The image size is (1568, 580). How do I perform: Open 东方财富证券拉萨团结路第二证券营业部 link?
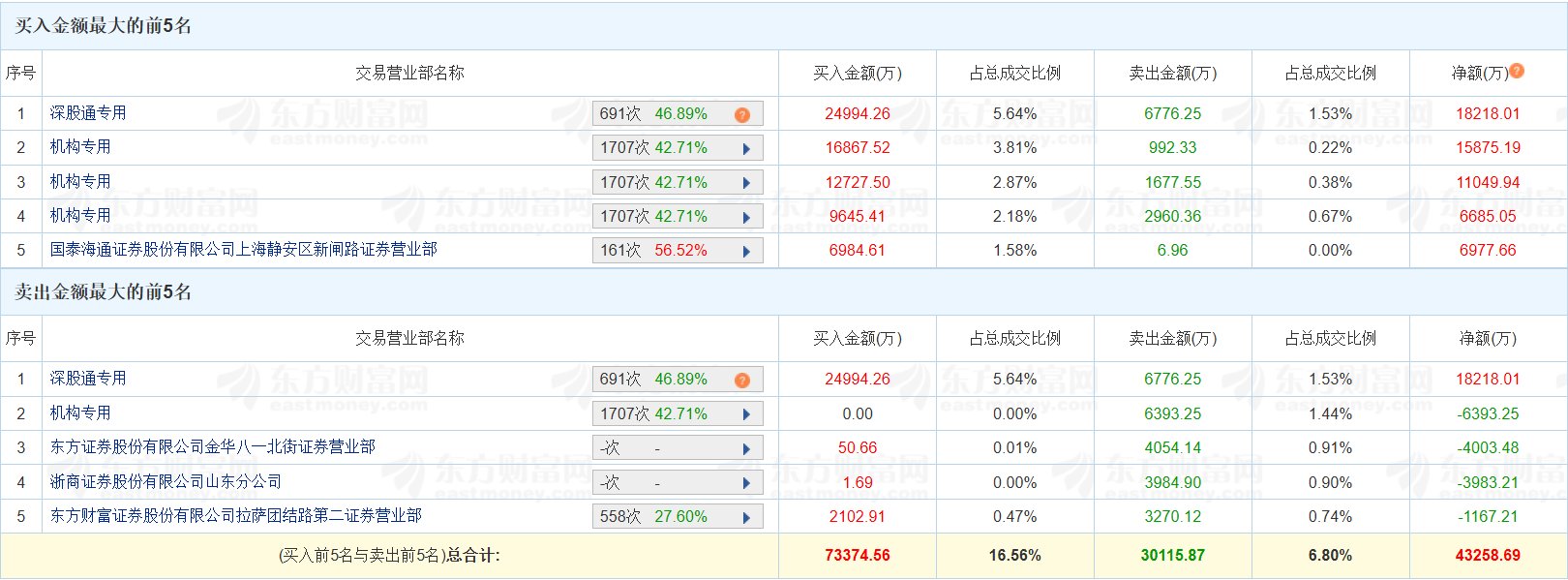tap(236, 516)
